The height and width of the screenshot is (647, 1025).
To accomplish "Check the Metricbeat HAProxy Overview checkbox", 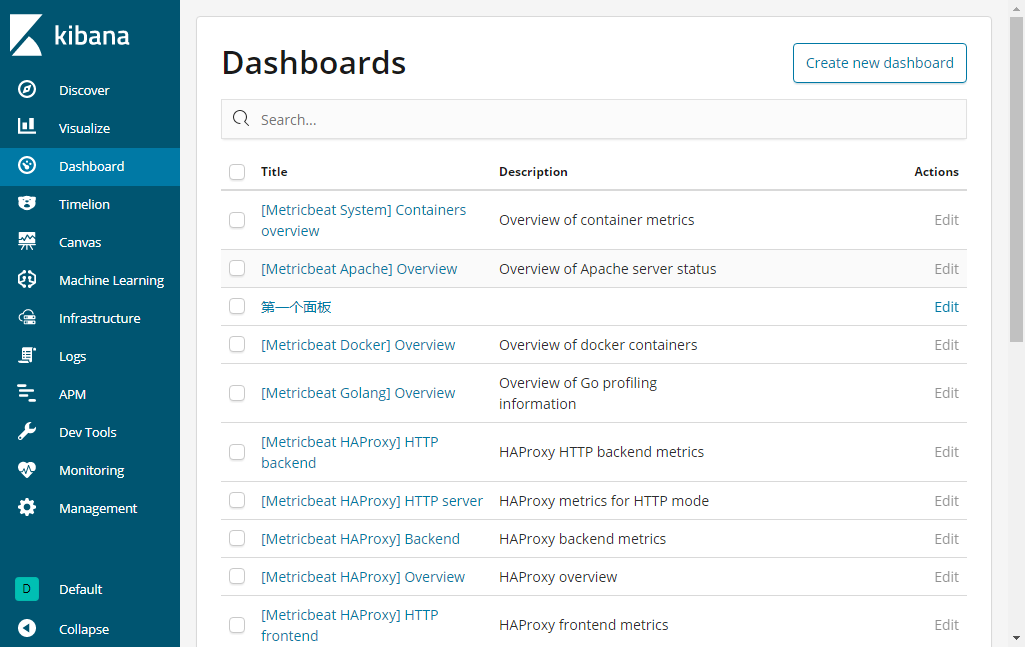I will coord(237,576).
